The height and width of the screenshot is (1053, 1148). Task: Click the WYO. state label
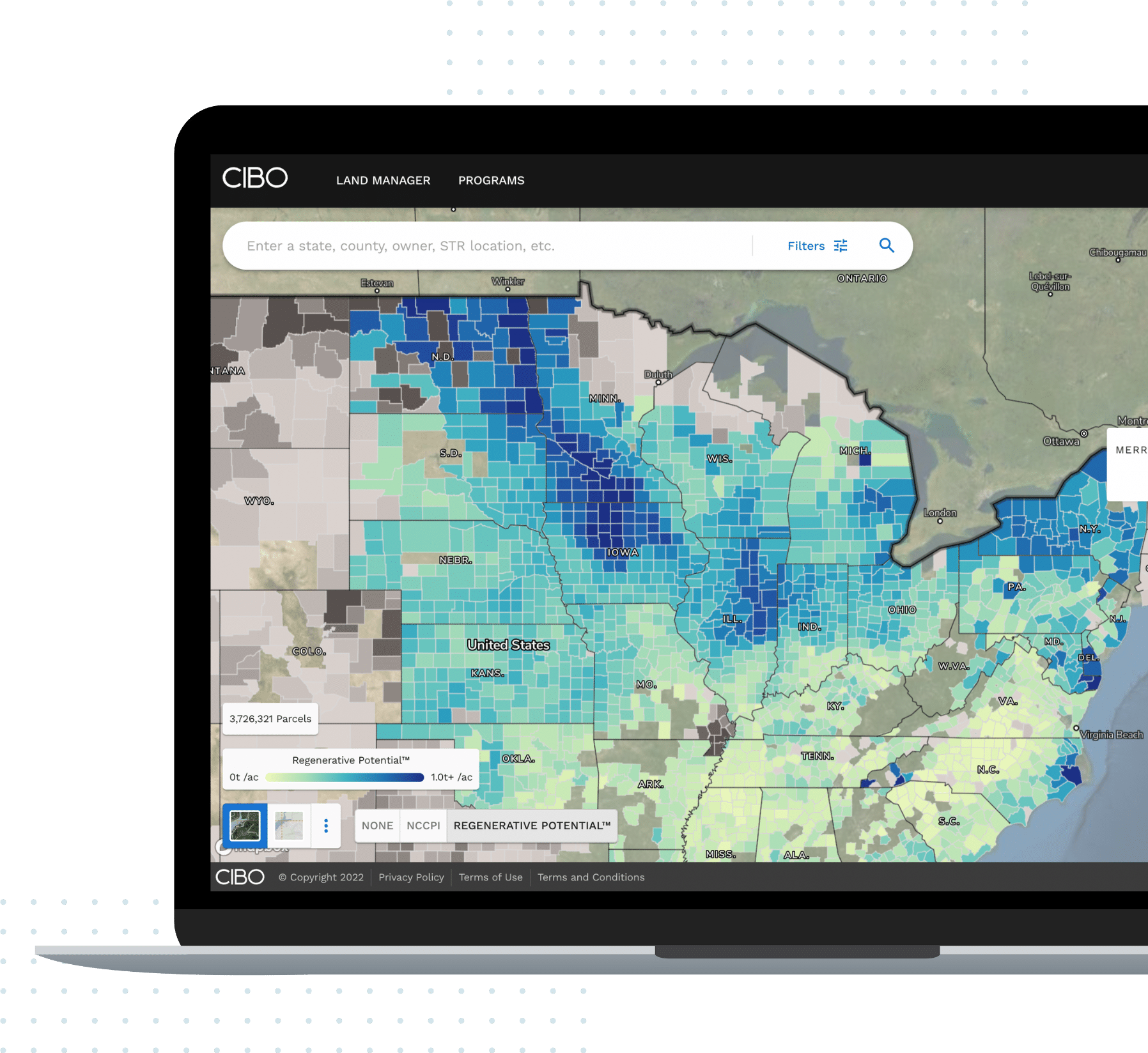click(259, 501)
